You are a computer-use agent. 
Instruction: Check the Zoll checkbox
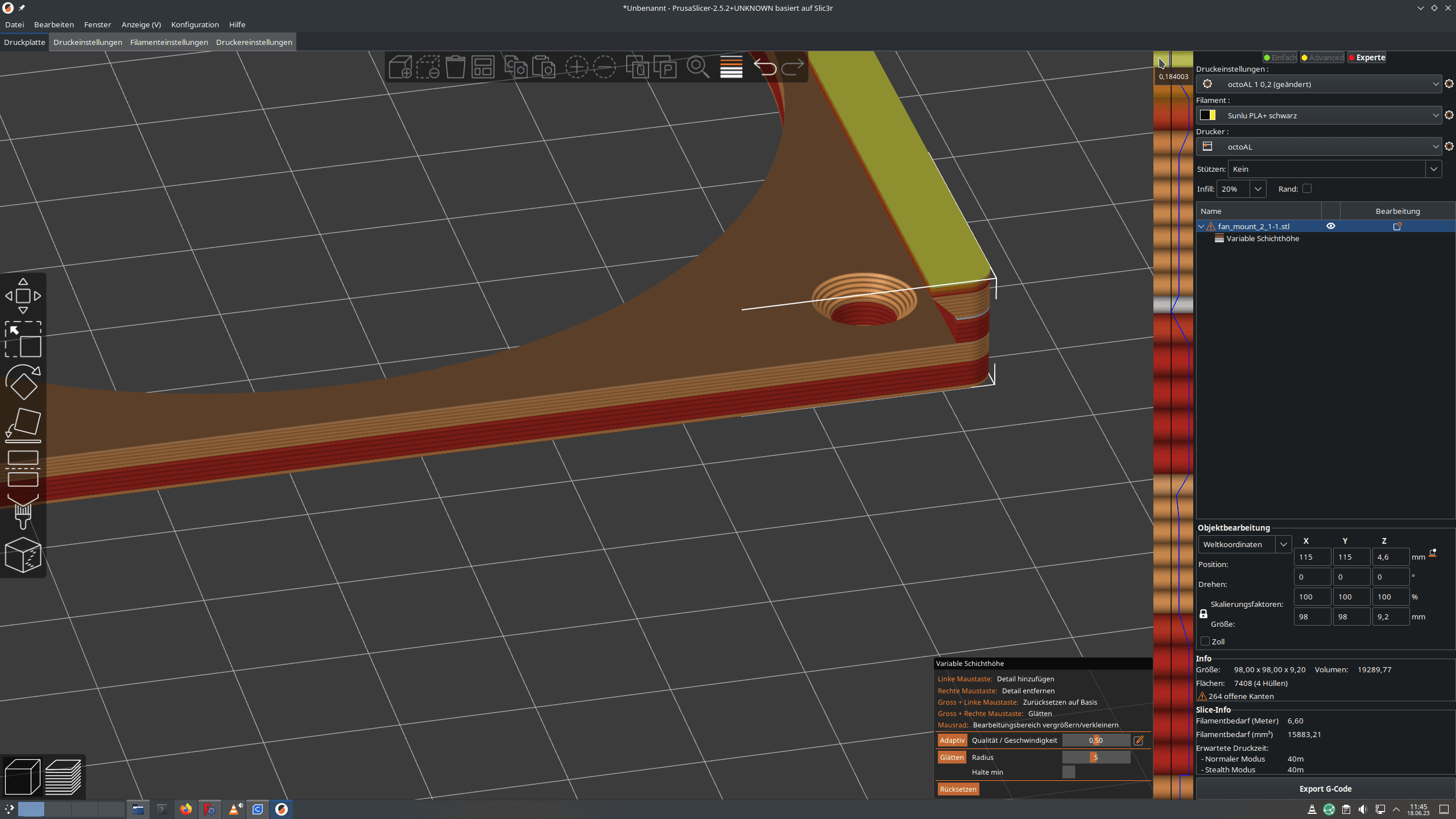1205,642
